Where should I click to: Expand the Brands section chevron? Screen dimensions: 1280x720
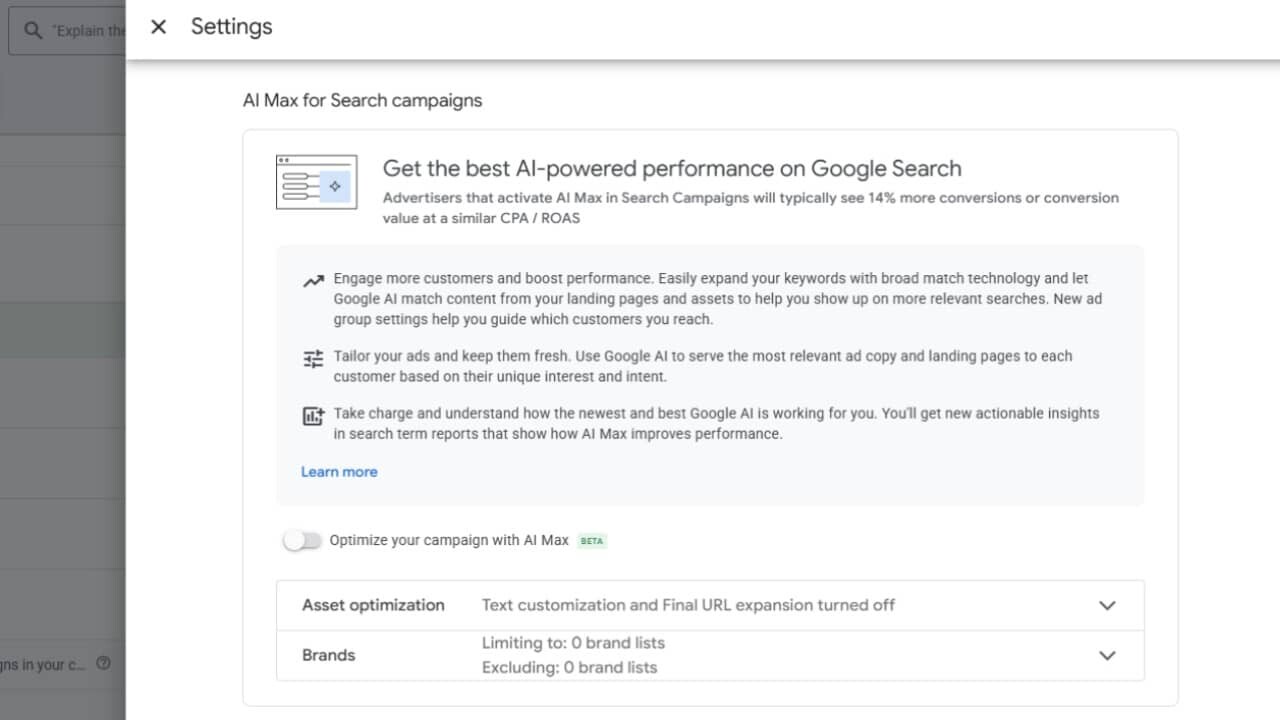(1107, 656)
